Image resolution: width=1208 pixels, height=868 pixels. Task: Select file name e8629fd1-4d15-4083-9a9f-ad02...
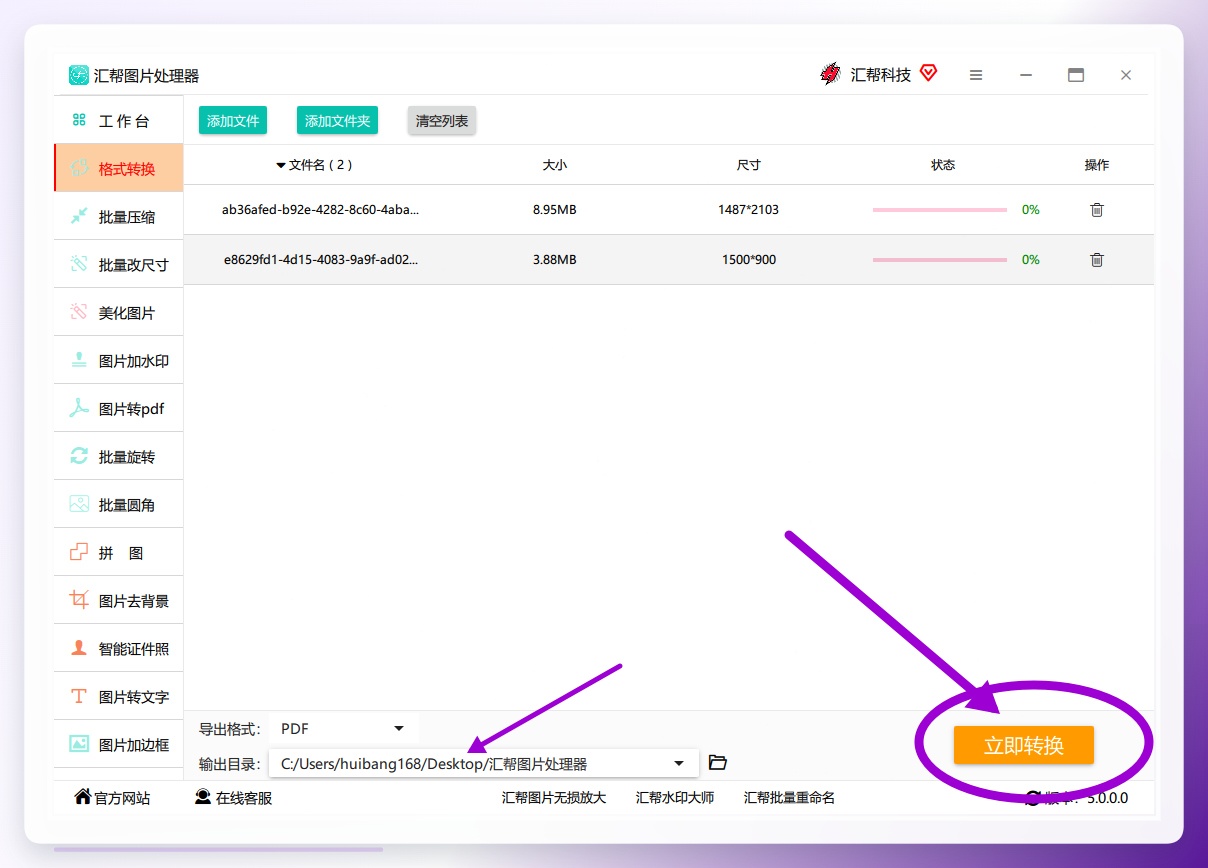click(x=321, y=260)
